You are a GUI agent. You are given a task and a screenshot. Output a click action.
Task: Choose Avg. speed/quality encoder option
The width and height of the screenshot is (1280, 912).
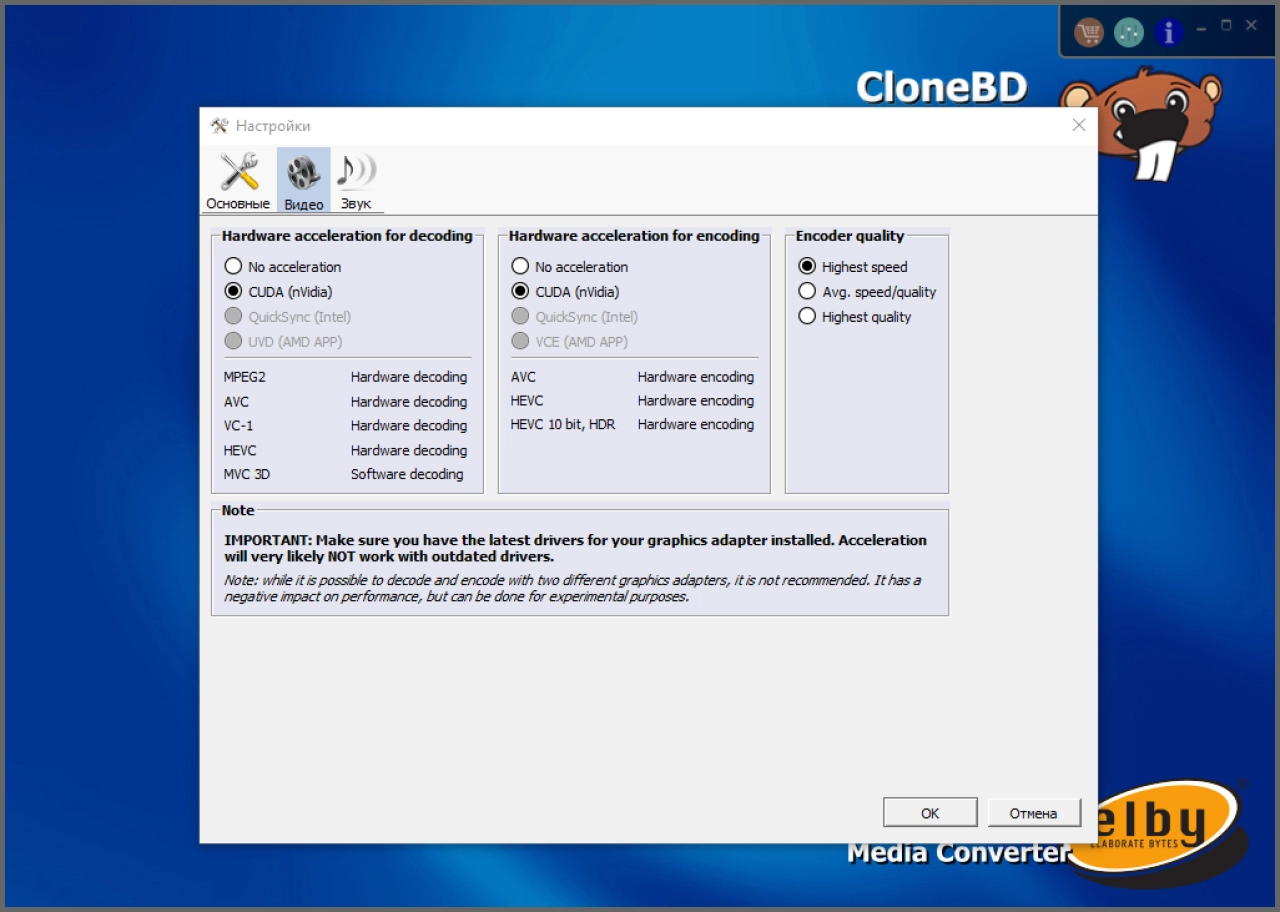[868, 292]
